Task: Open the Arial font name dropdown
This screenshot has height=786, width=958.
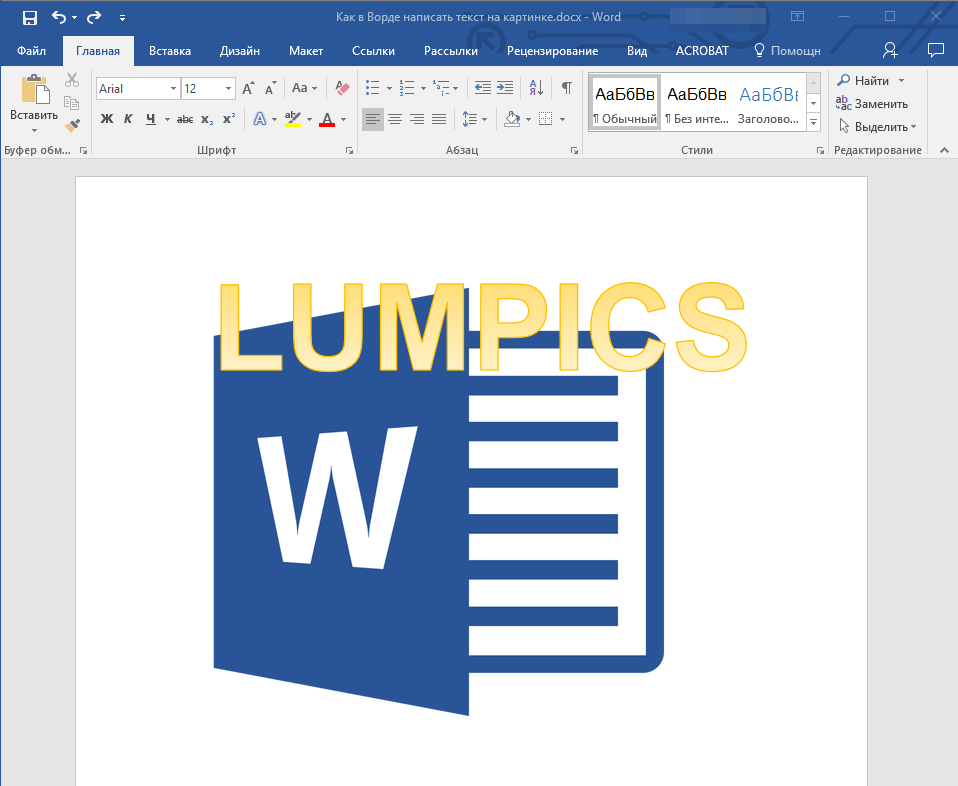Action: (174, 88)
